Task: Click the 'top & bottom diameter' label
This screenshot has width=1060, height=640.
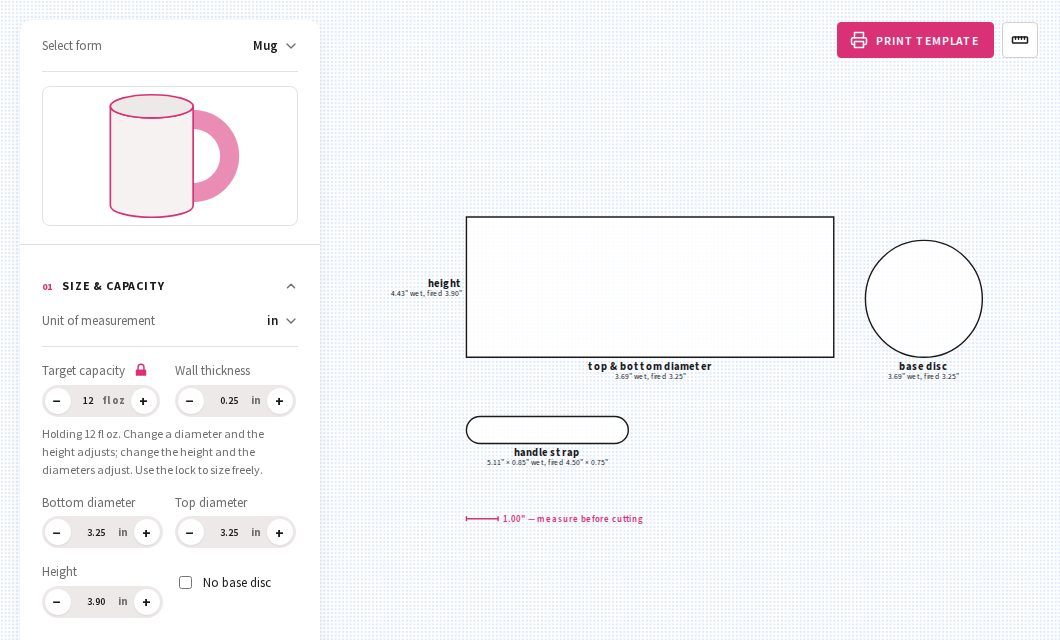Action: click(x=650, y=366)
